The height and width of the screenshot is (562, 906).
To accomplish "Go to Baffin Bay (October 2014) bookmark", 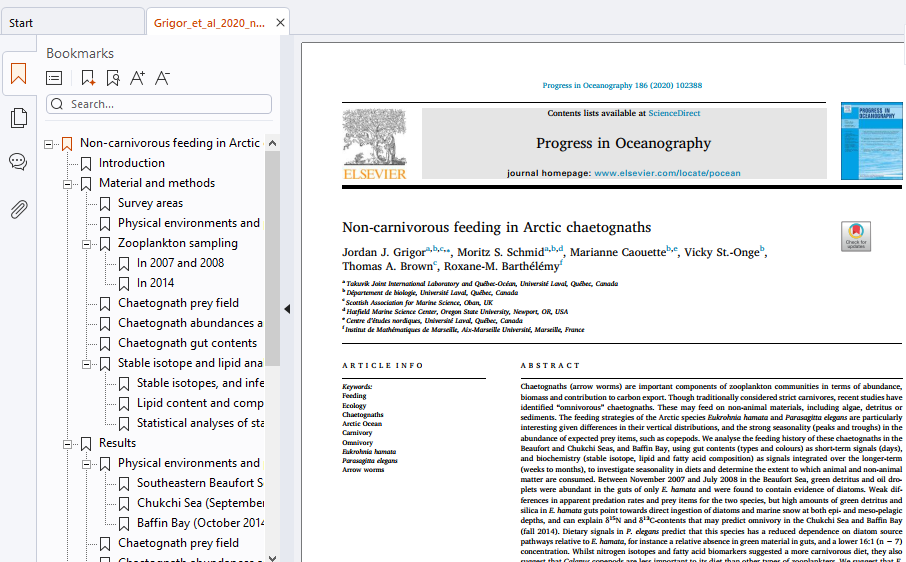I will (200, 523).
